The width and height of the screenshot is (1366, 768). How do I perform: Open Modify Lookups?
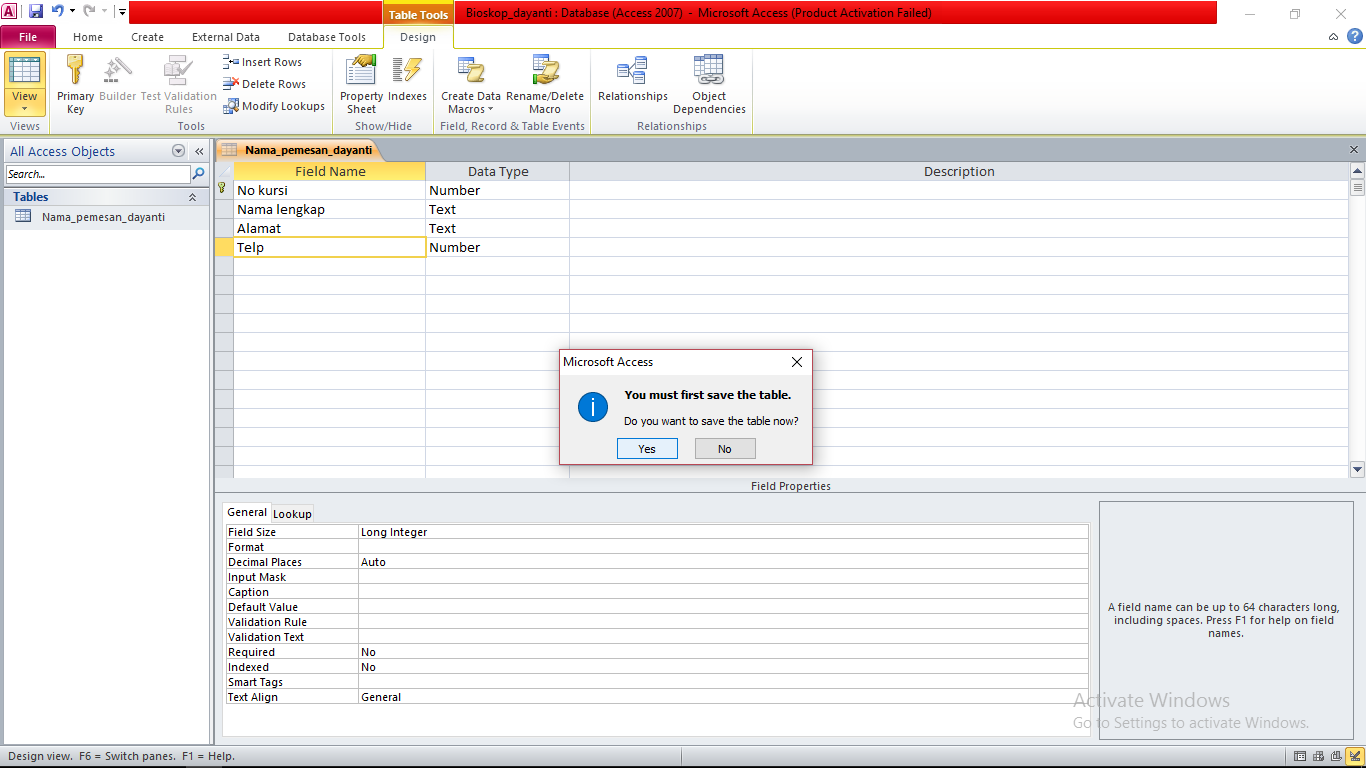274,106
